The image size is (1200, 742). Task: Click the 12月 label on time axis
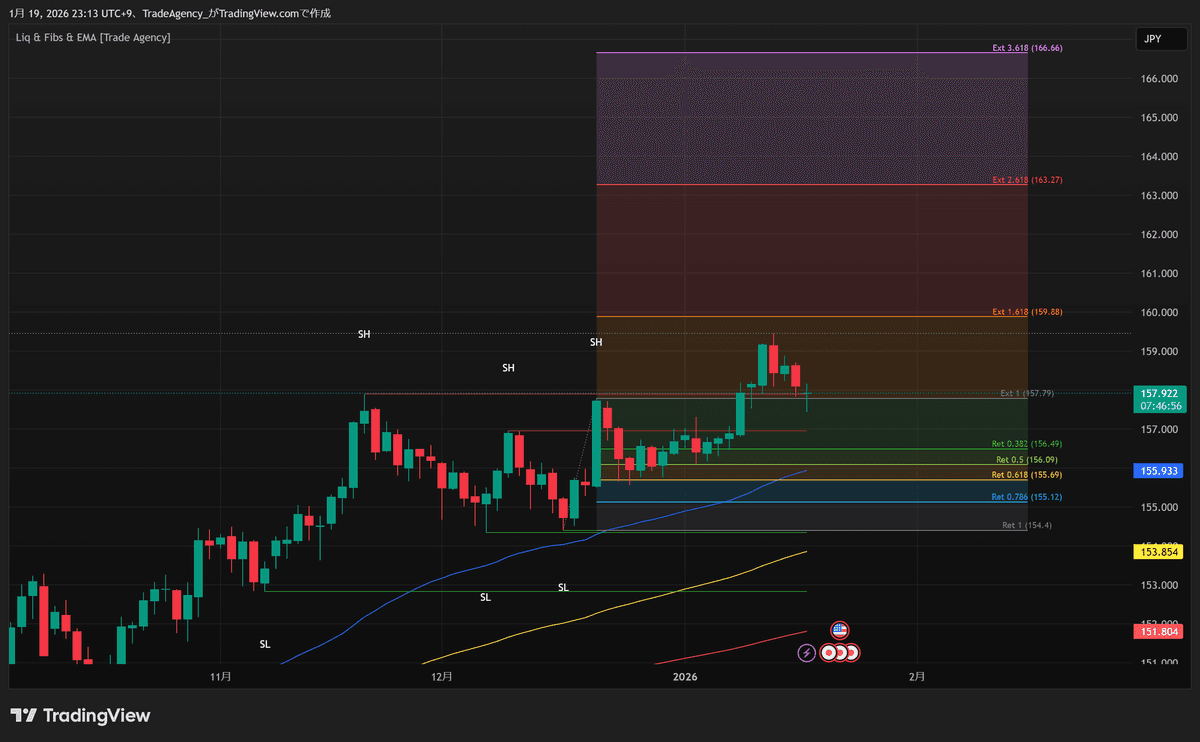(x=442, y=677)
